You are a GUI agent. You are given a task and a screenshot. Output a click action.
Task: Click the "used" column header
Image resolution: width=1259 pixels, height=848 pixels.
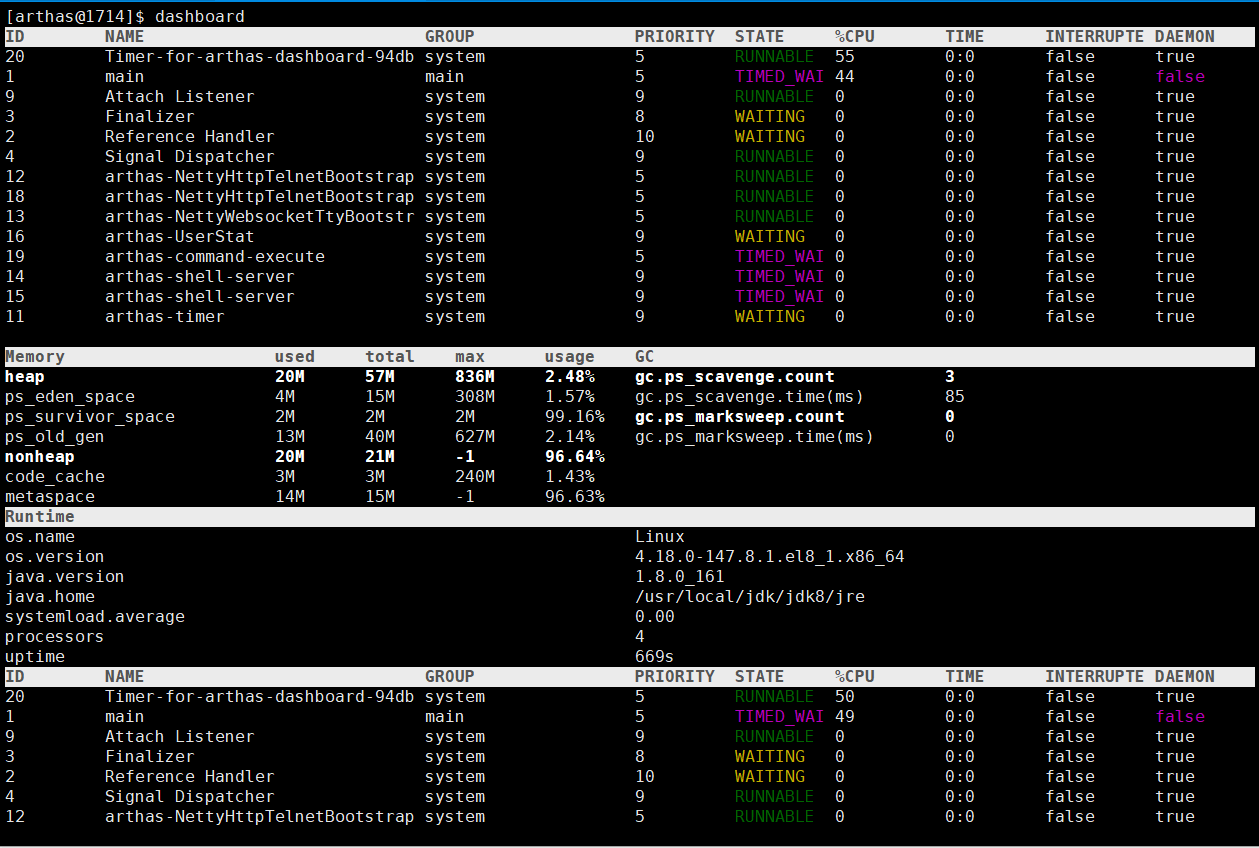(295, 357)
